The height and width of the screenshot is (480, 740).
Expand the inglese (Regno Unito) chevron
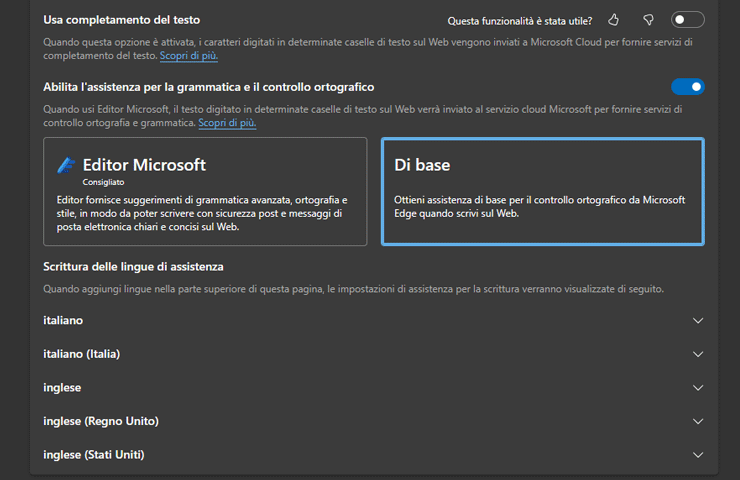click(698, 421)
